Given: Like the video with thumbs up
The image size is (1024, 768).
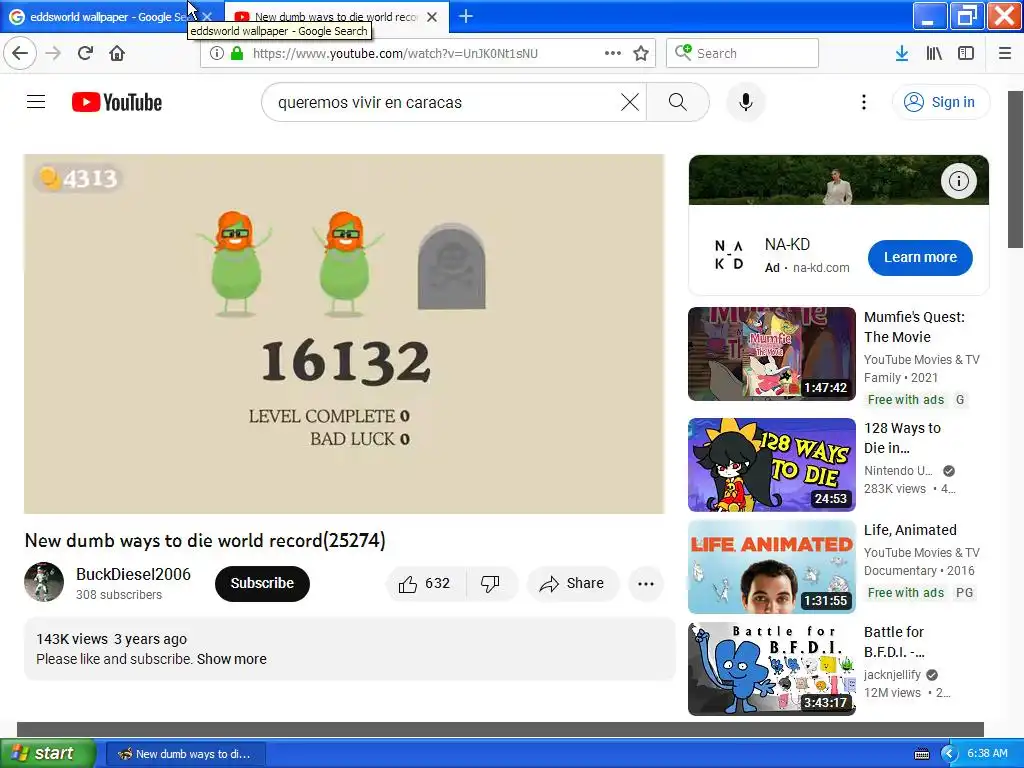Looking at the screenshot, I should 426,583.
